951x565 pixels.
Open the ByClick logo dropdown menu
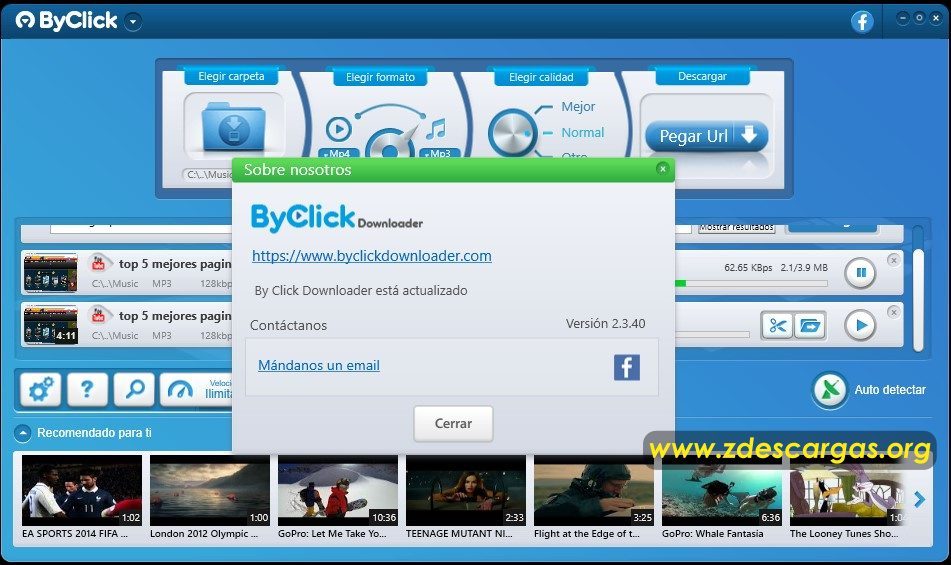pos(133,22)
